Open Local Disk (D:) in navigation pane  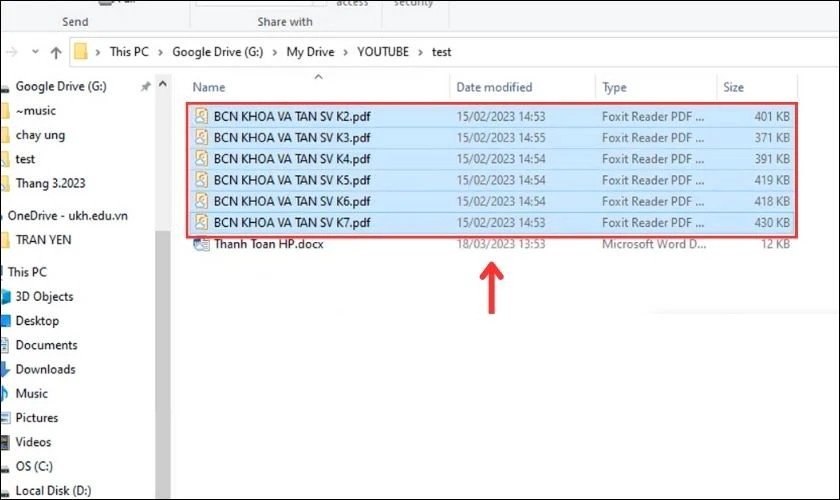(x=53, y=490)
